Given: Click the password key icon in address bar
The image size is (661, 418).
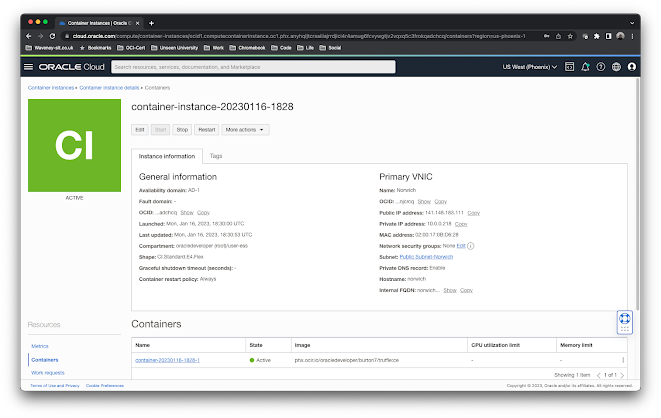Looking at the screenshot, I should coord(547,36).
